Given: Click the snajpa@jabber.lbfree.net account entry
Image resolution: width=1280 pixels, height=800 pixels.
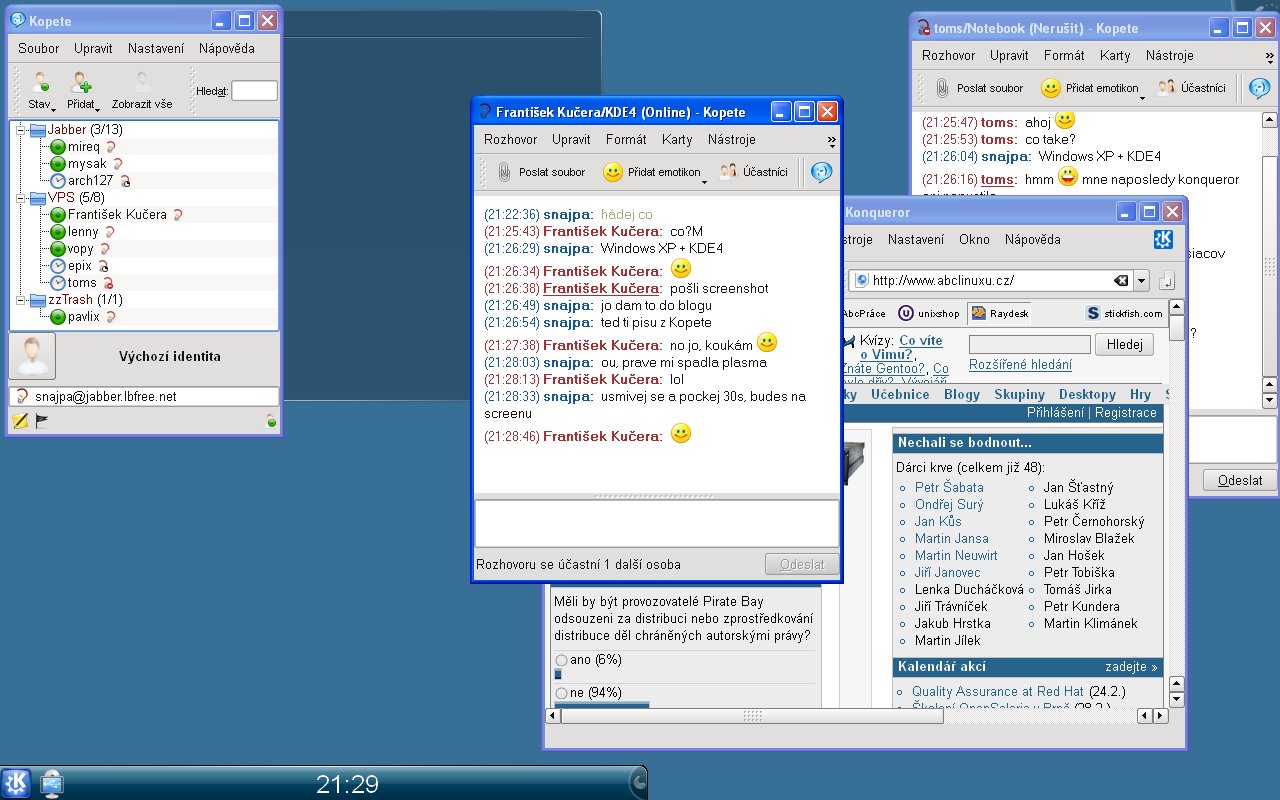Looking at the screenshot, I should (144, 396).
